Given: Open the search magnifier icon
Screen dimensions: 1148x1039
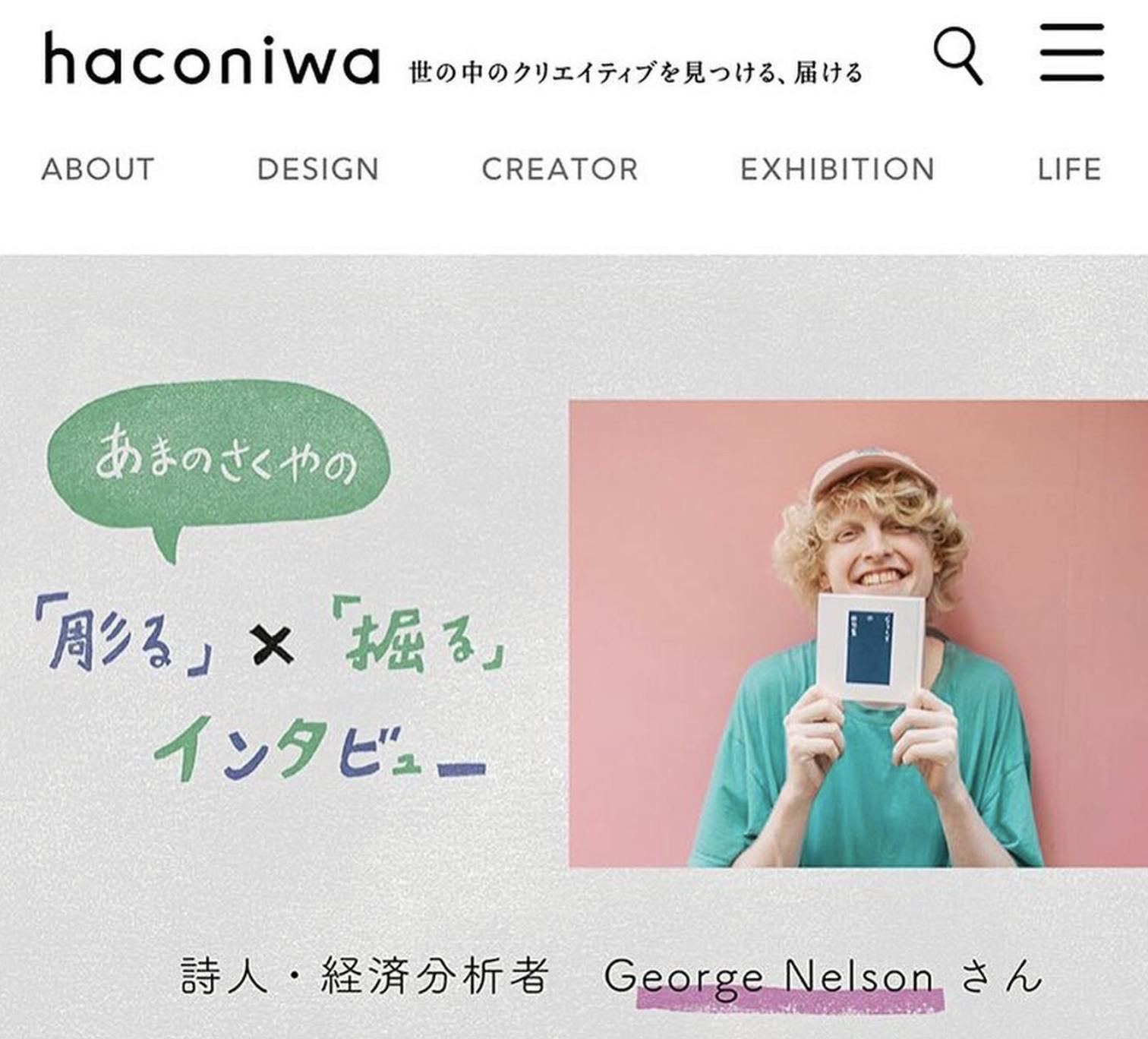Looking at the screenshot, I should tap(958, 55).
